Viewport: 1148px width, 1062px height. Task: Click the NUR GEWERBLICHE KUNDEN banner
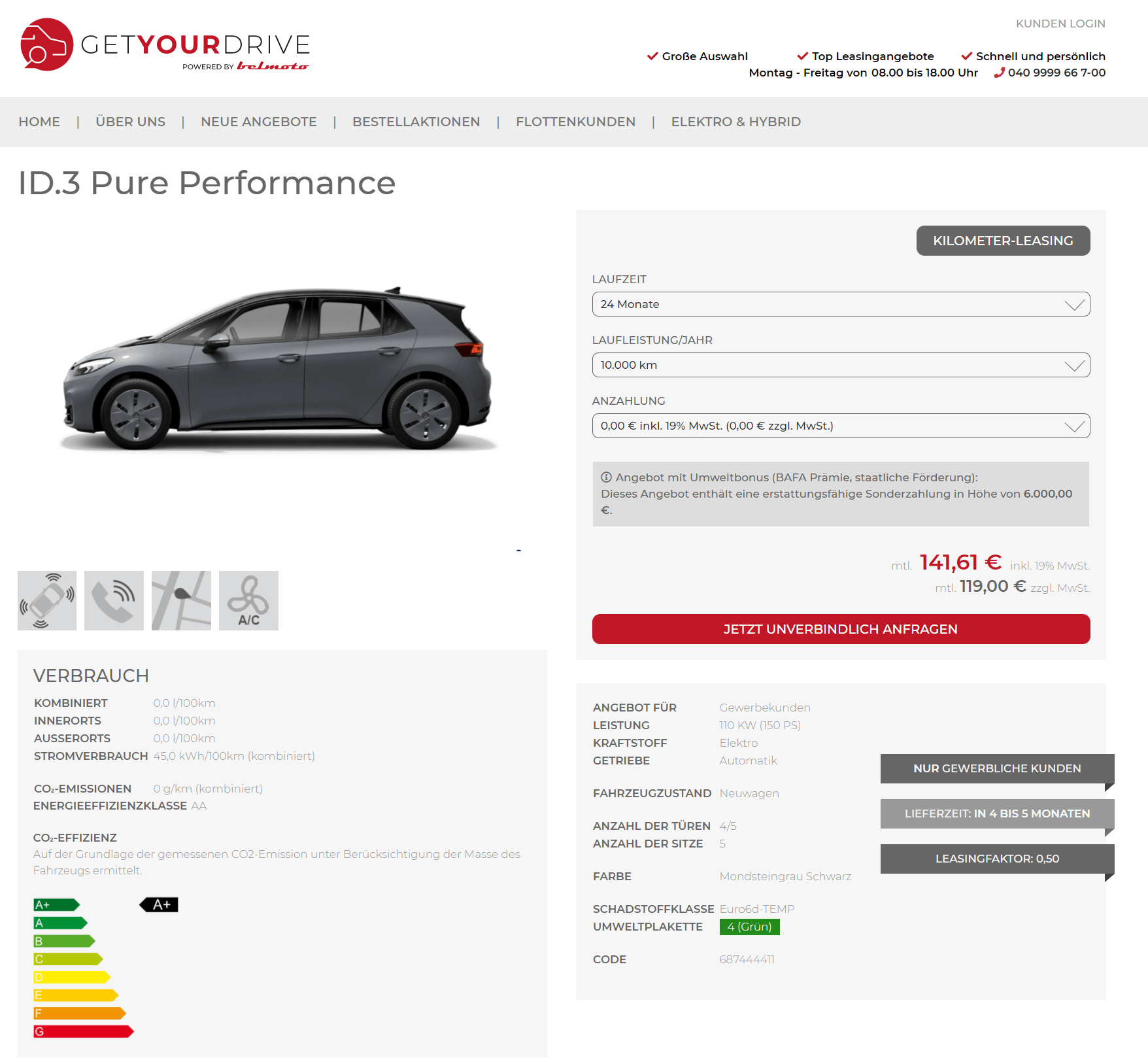click(997, 768)
